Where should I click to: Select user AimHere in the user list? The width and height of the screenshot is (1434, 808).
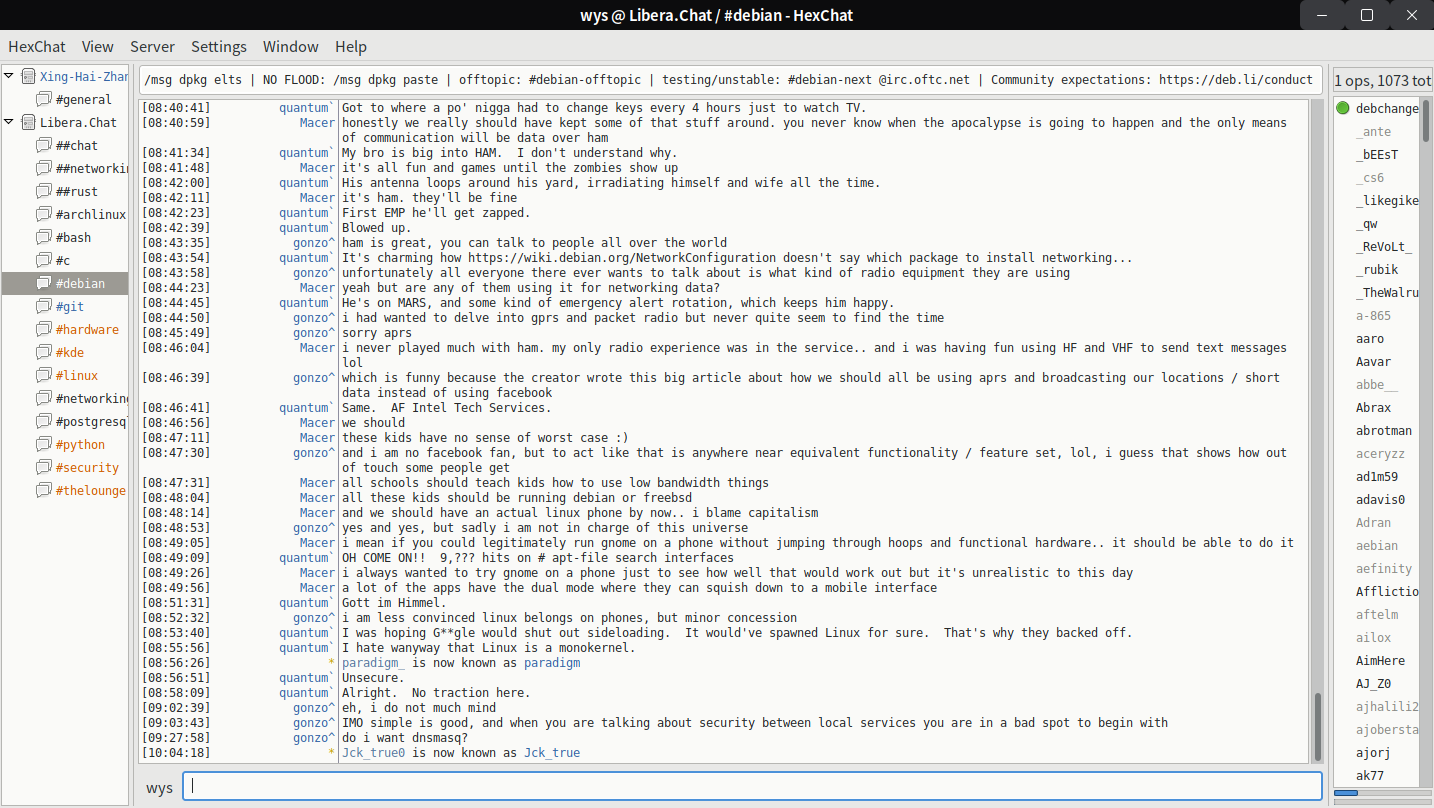[1380, 661]
